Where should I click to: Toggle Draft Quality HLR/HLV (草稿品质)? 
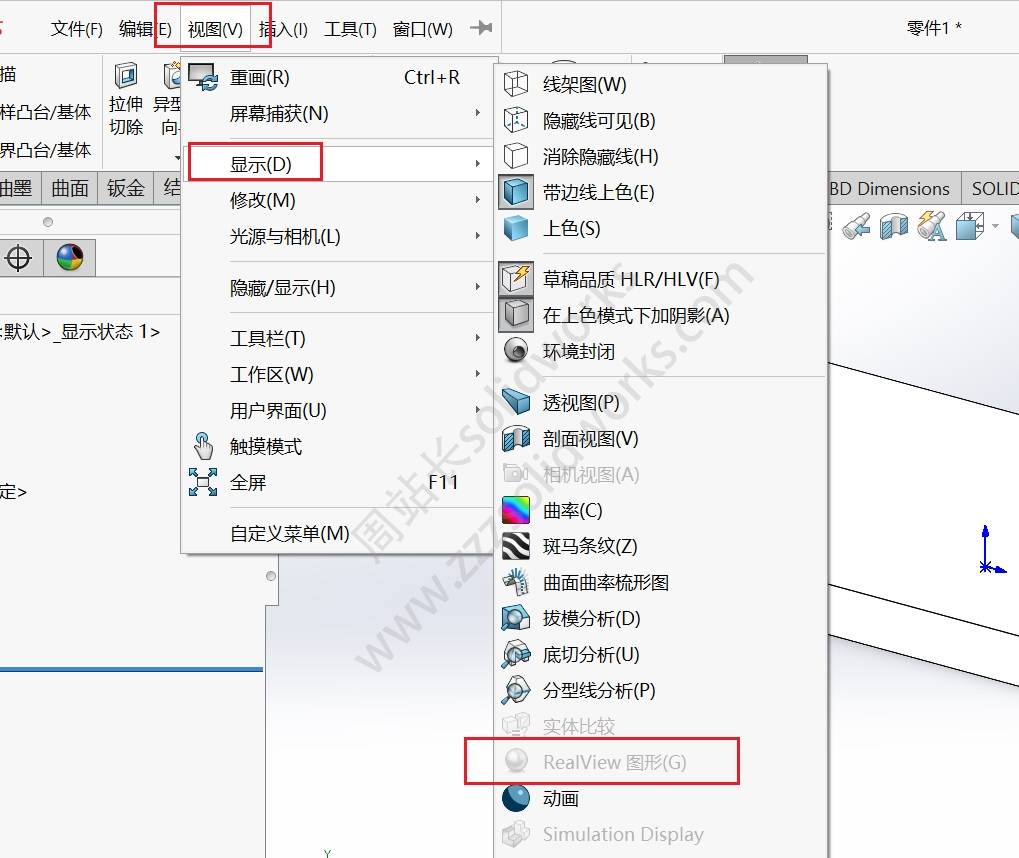tap(660, 280)
